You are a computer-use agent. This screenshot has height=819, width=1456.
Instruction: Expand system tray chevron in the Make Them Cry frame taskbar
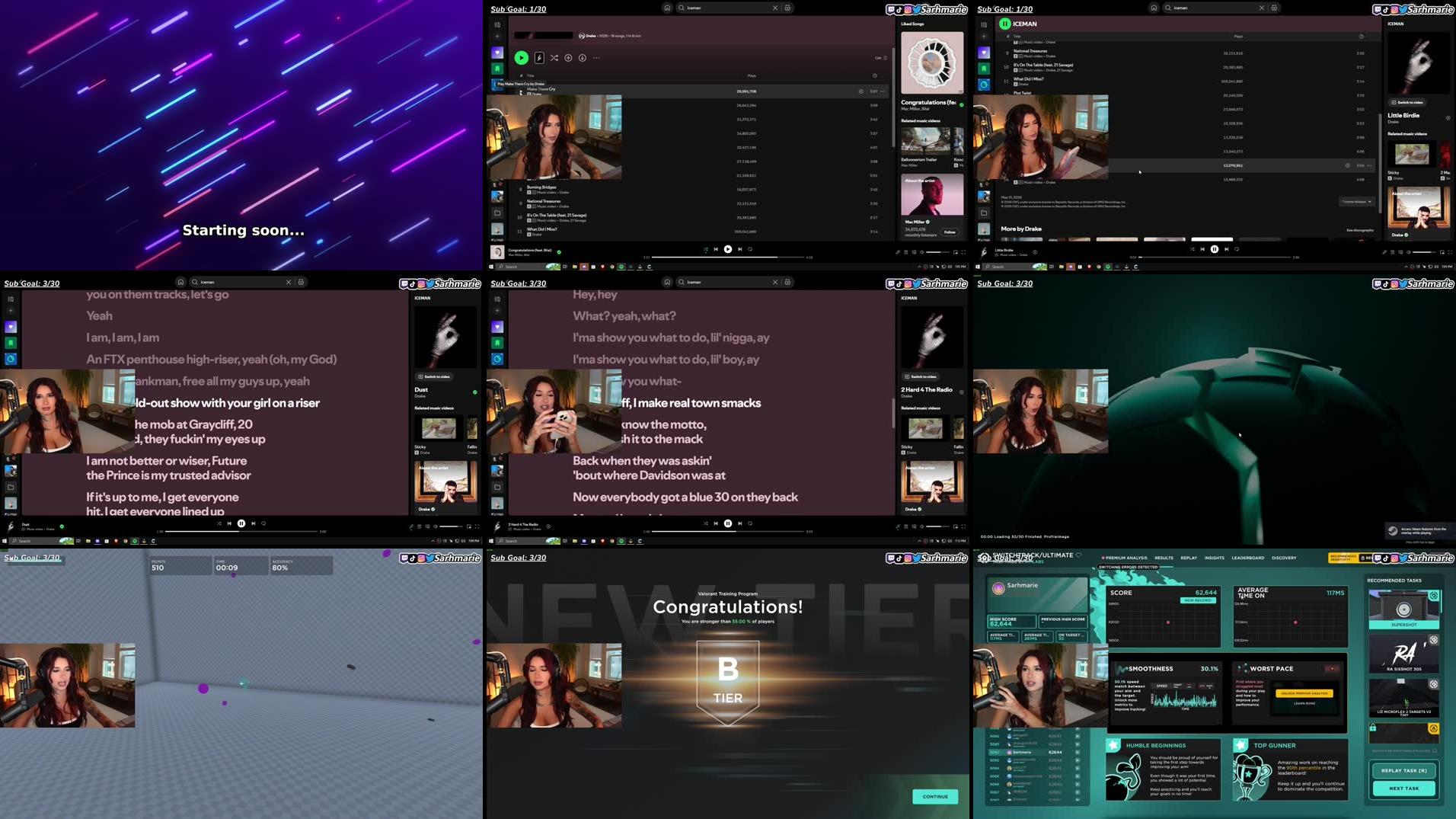pyautogui.click(x=918, y=267)
